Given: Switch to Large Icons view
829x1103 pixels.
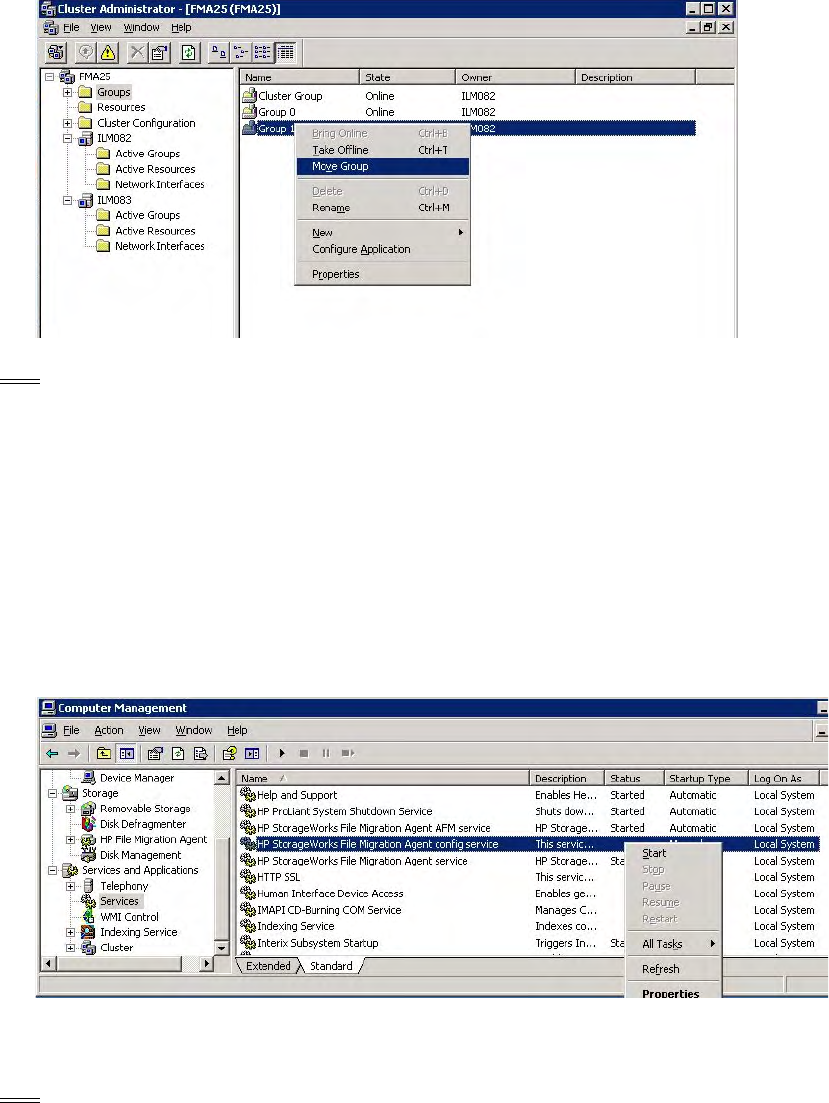Looking at the screenshot, I should point(220,53).
